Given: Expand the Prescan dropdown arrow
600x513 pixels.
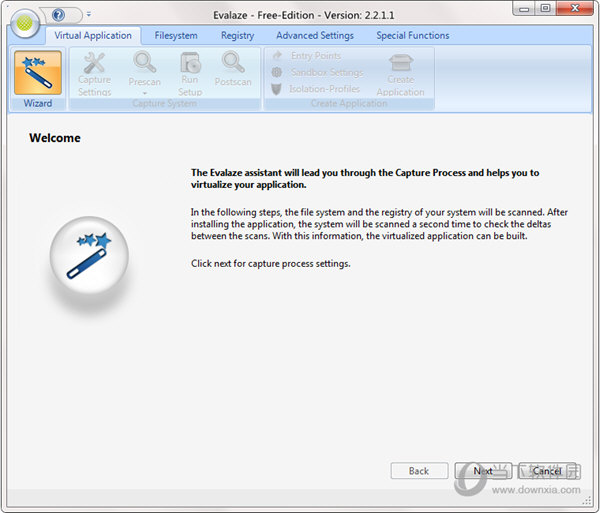Looking at the screenshot, I should (145, 93).
